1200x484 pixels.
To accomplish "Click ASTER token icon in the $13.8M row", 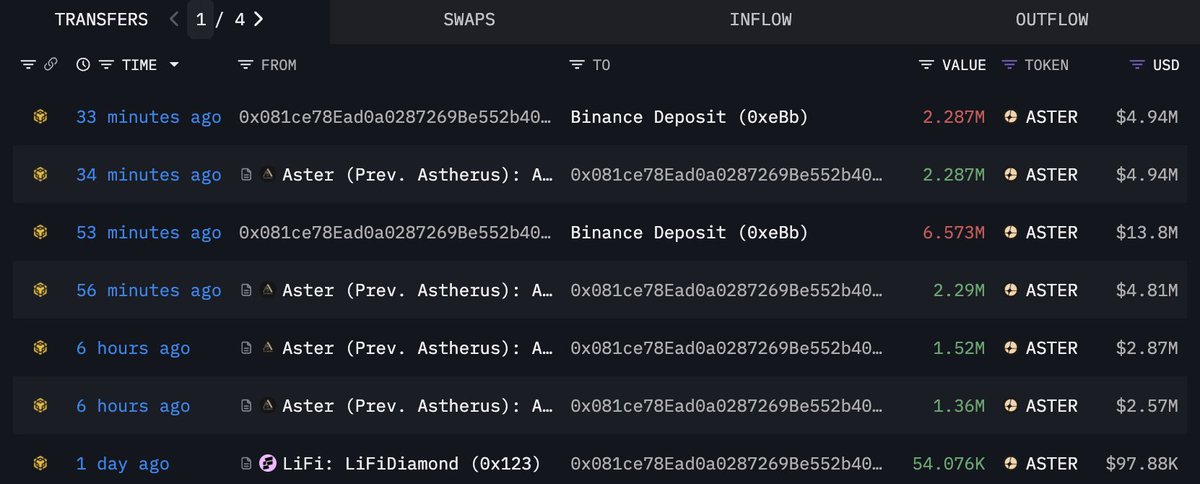I will tap(1010, 232).
